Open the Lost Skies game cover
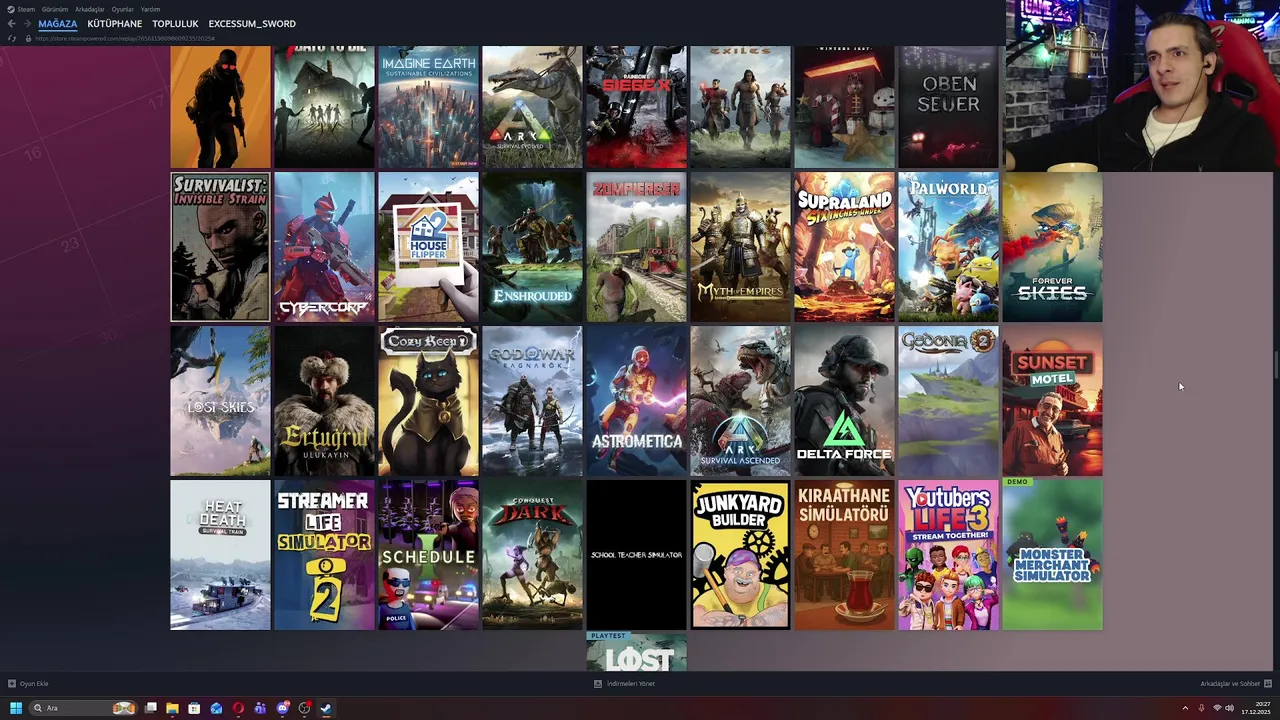The image size is (1280, 720). pyautogui.click(x=220, y=401)
